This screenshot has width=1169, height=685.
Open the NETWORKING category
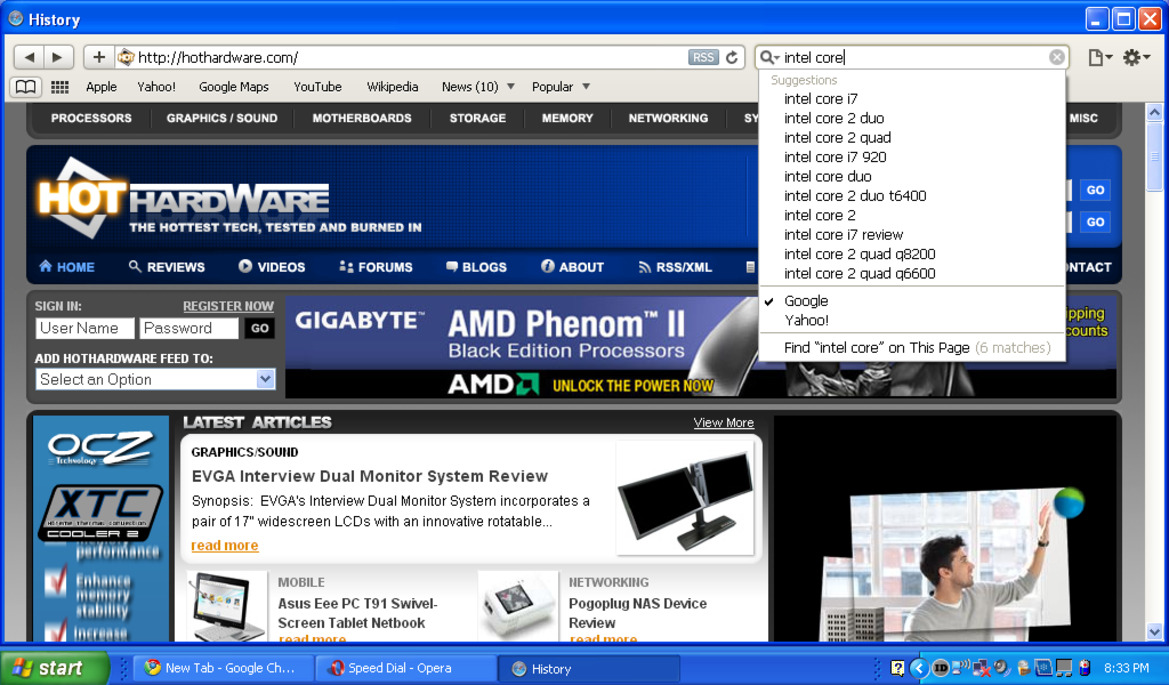pos(668,118)
